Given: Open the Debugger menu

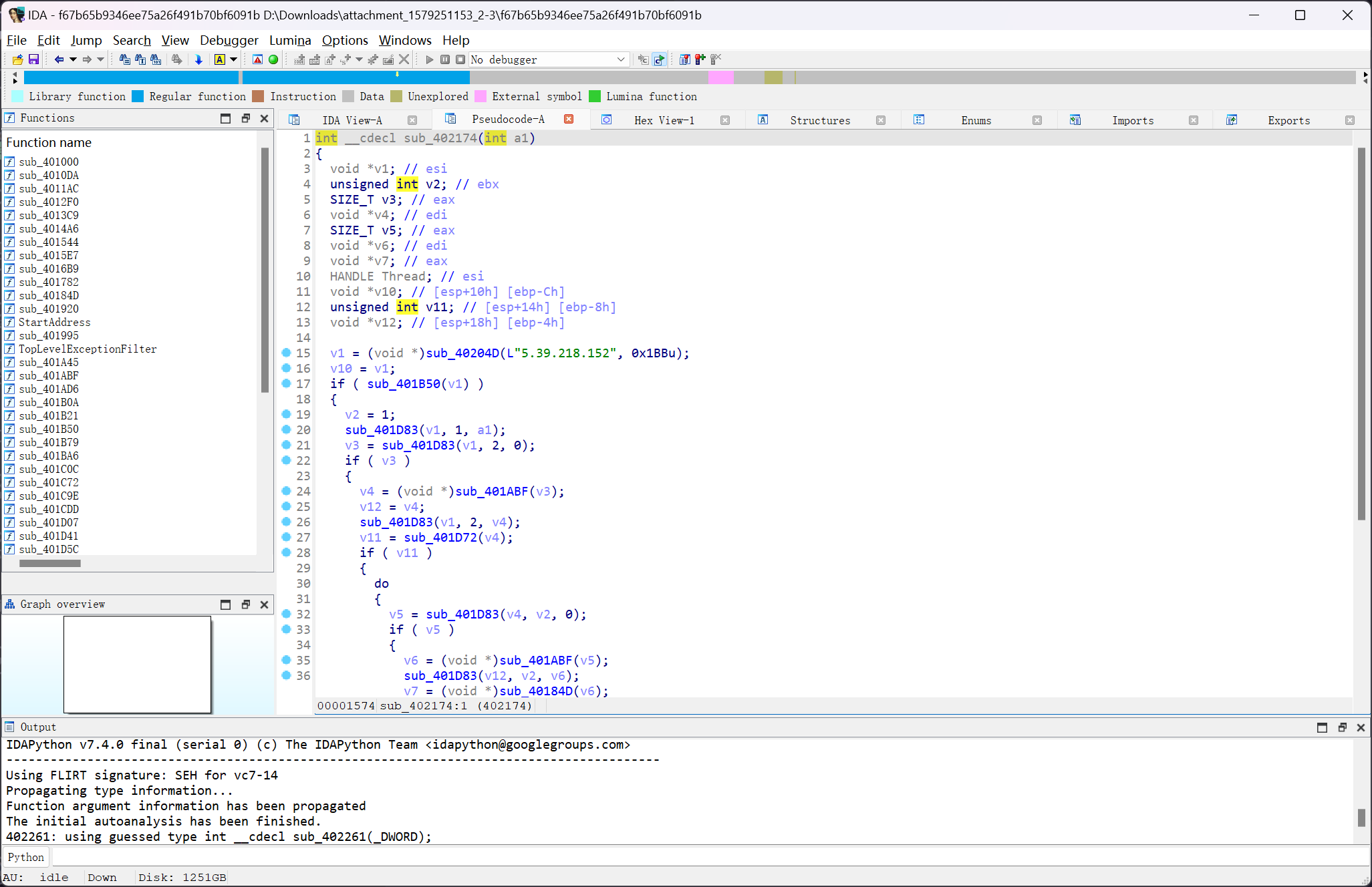Looking at the screenshot, I should coord(229,40).
